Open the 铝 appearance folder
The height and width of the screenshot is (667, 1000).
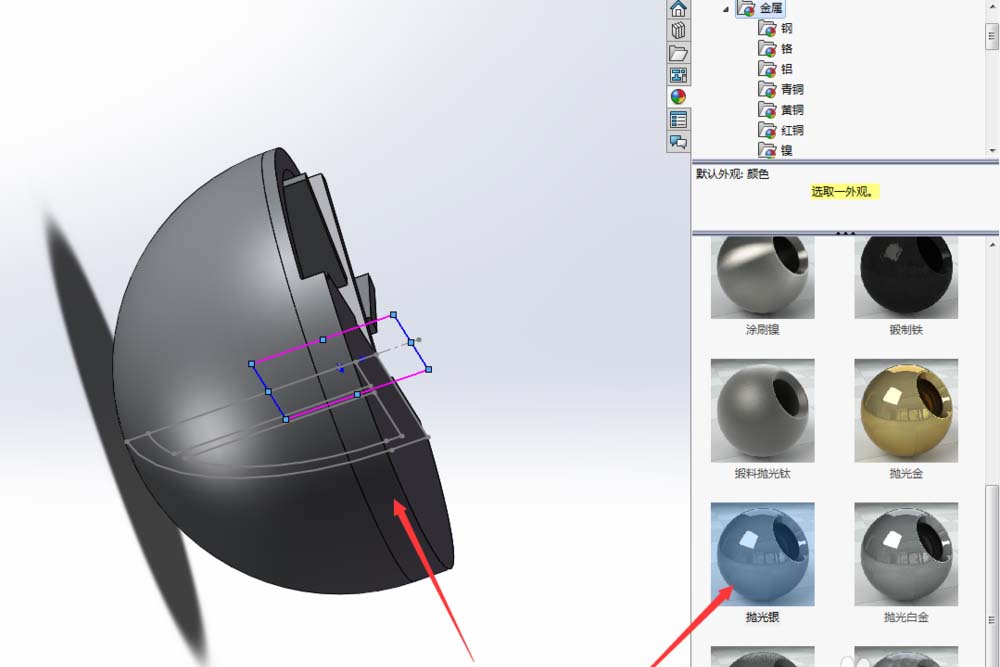tap(776, 69)
